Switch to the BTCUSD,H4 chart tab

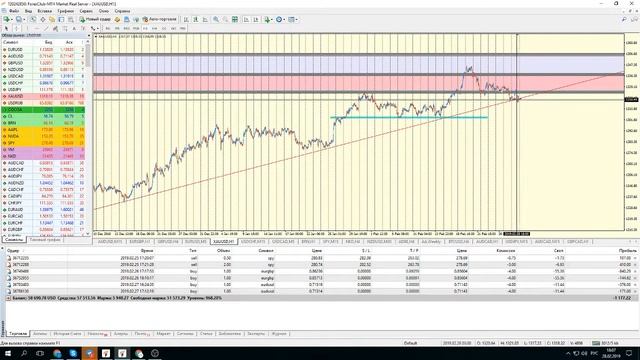pos(458,242)
